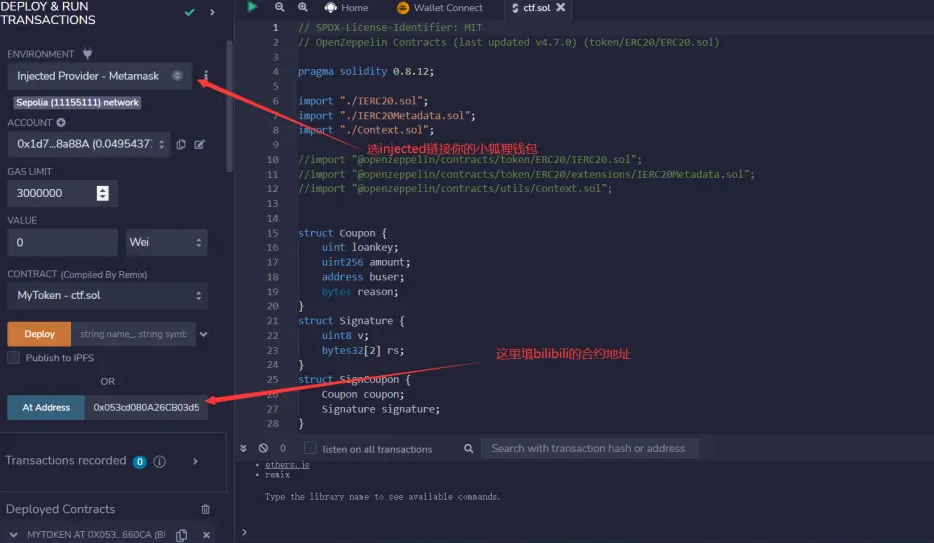Click code line 6 import ./IERC20.sol
934x543 pixels.
[x=363, y=101]
